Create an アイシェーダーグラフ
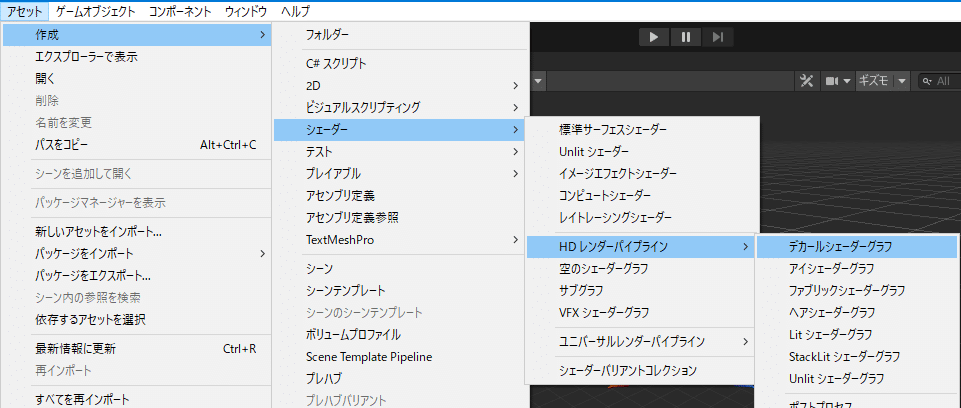The image size is (961, 408). [x=857, y=268]
